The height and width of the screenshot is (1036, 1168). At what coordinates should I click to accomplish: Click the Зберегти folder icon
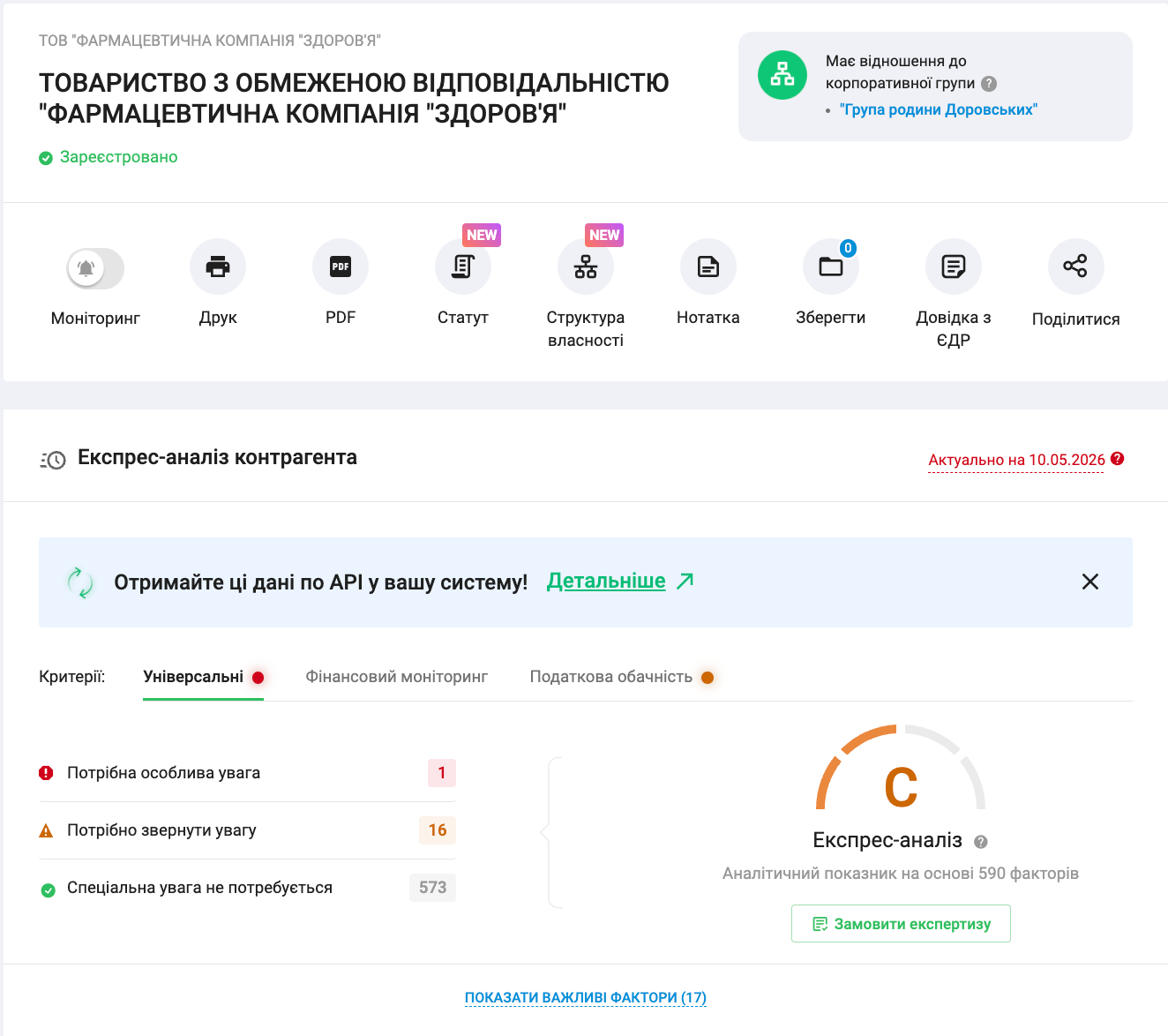click(x=831, y=267)
